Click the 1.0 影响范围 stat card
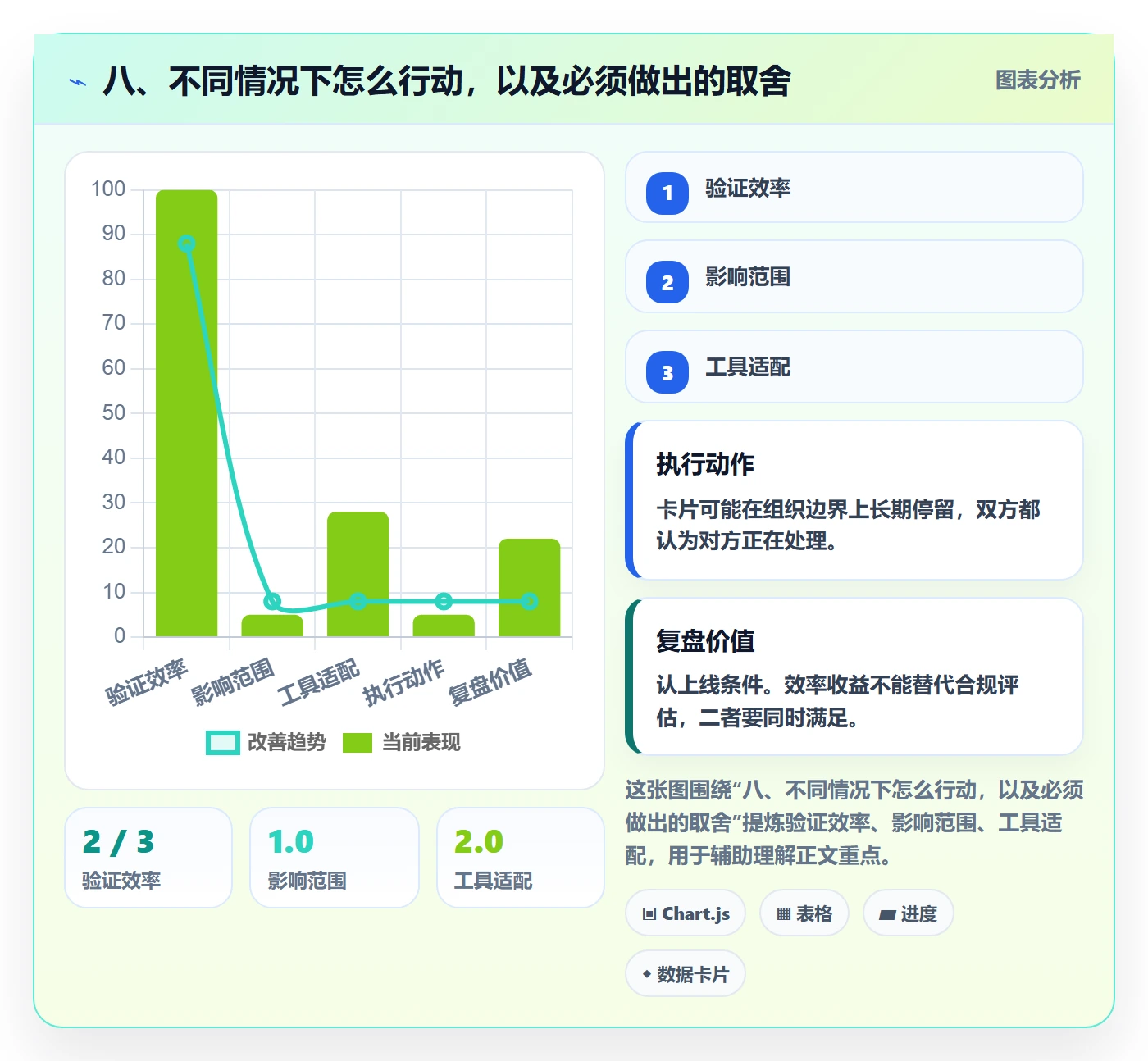The height and width of the screenshot is (1061, 1148). tap(335, 858)
